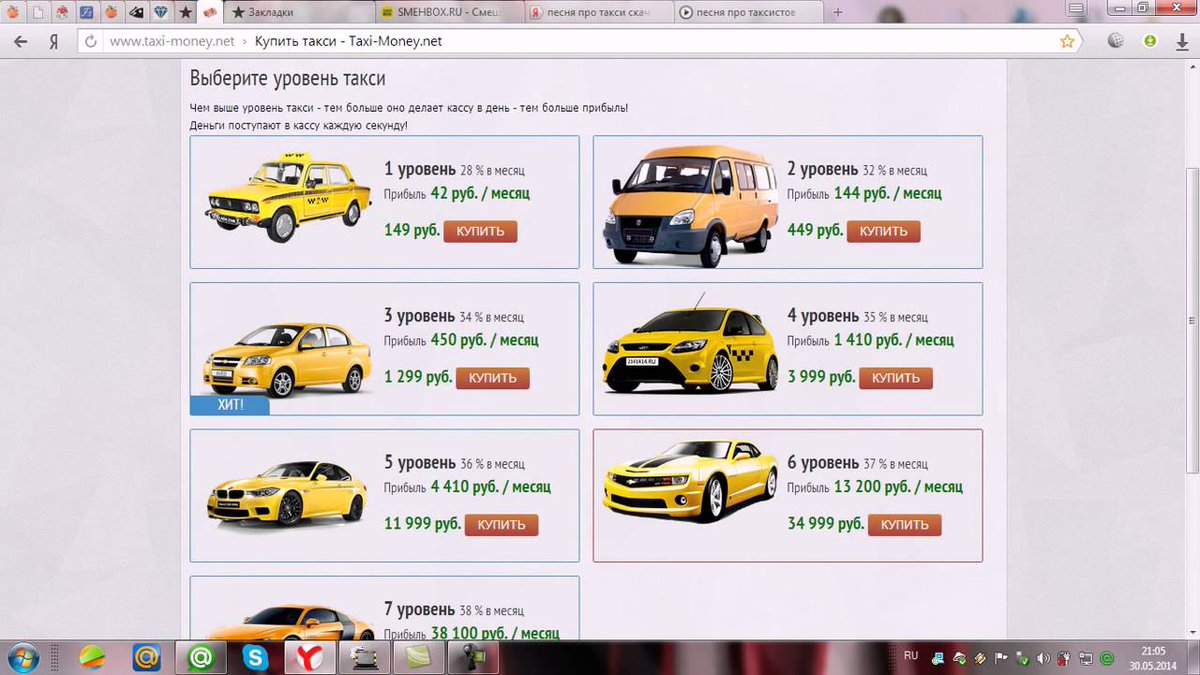Open the Yandex 'Я' home button

(x=53, y=42)
